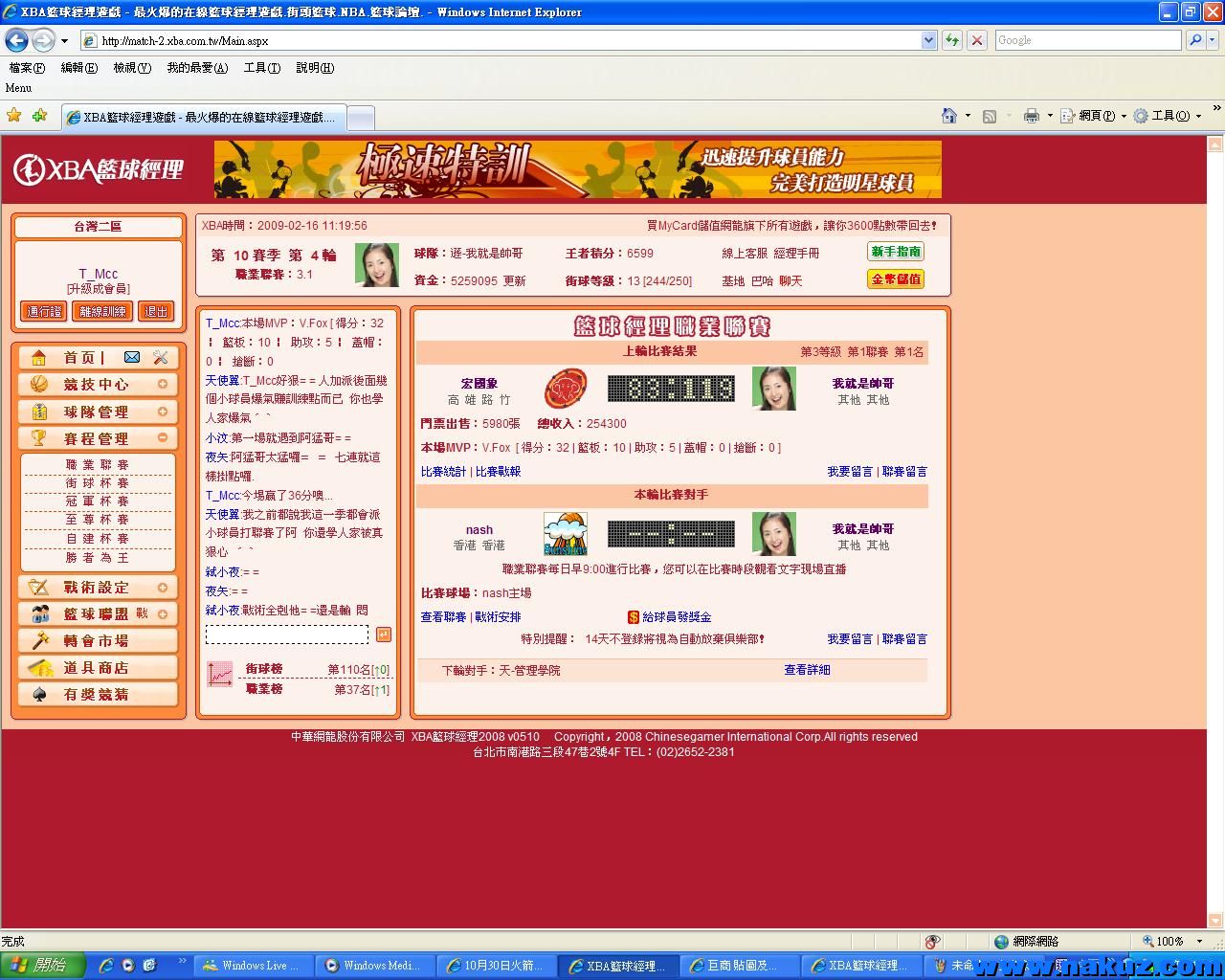The height and width of the screenshot is (980, 1225).
Task: Click the Google search magnifier button
Action: [1194, 40]
